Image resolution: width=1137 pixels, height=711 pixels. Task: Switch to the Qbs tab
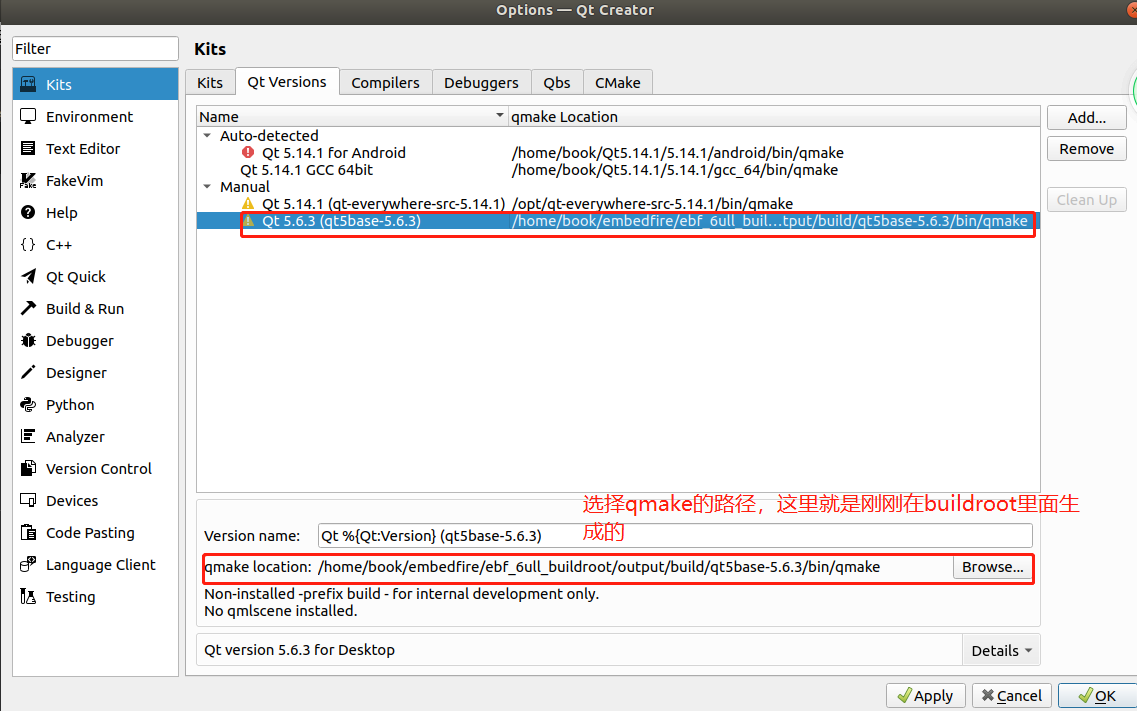click(557, 83)
